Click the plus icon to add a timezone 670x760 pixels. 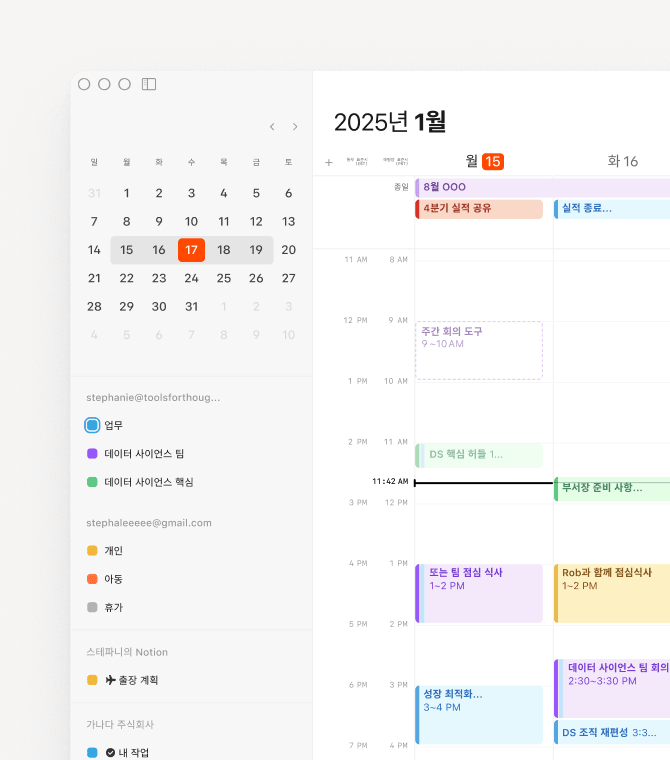(329, 162)
